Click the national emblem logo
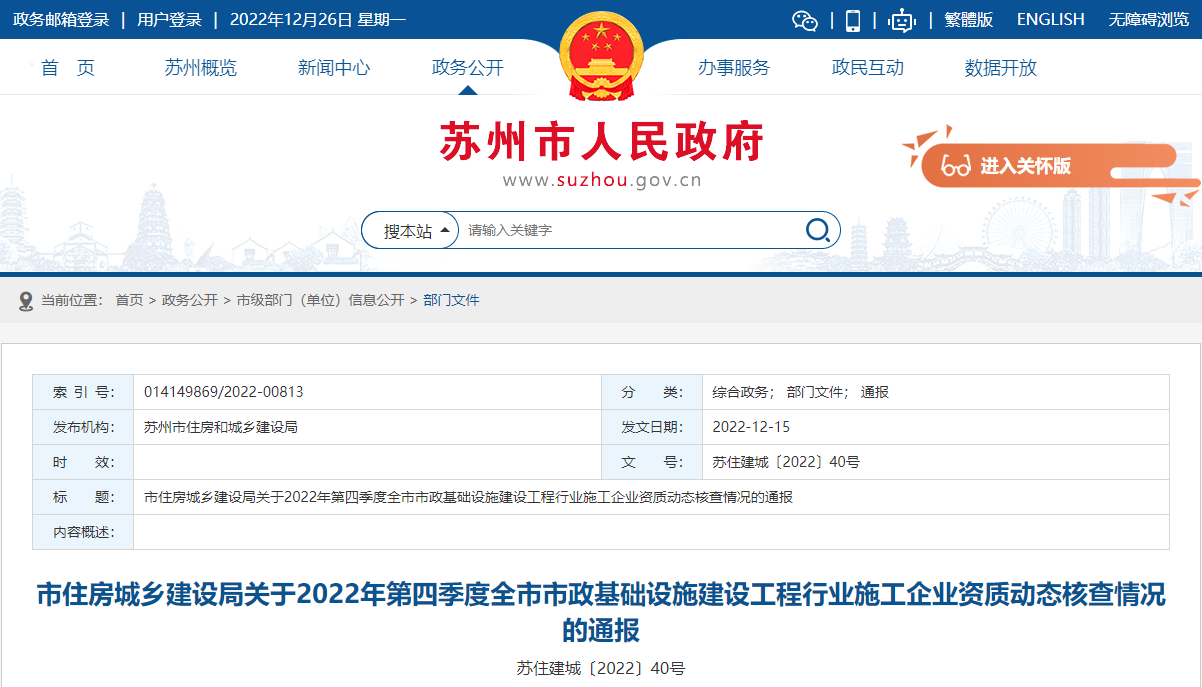The width and height of the screenshot is (1202, 687). click(x=601, y=56)
